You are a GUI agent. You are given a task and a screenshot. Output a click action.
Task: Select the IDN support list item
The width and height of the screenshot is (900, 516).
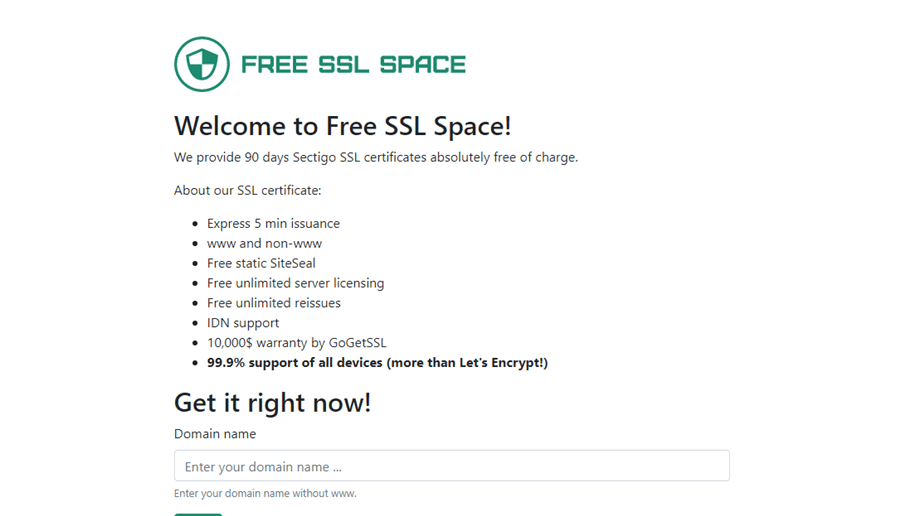pos(243,323)
